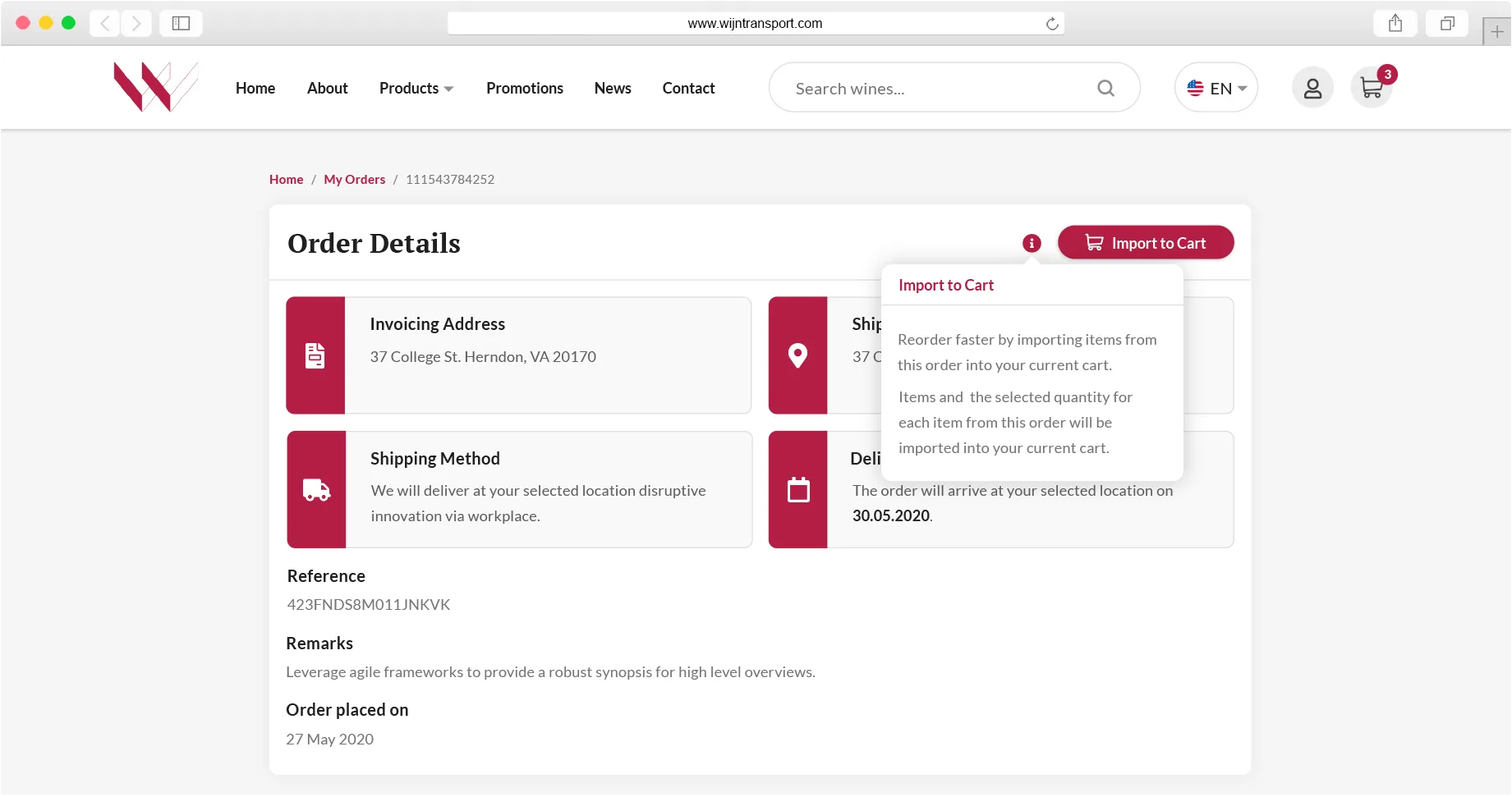The height and width of the screenshot is (797, 1512).
Task: Click the Home breadcrumb link
Action: tap(286, 179)
